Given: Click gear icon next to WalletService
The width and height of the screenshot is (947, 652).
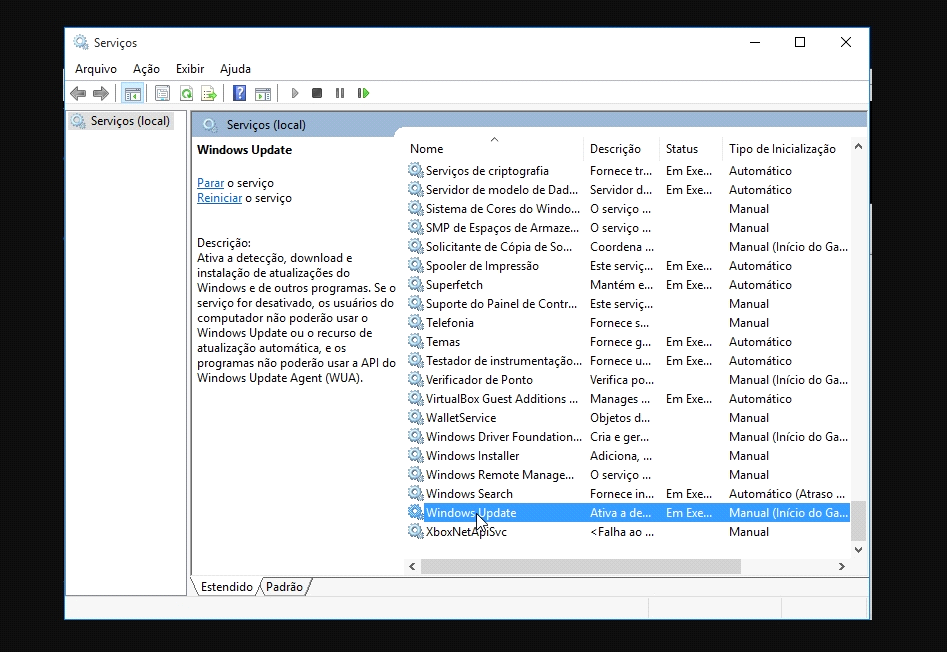Looking at the screenshot, I should (x=416, y=417).
